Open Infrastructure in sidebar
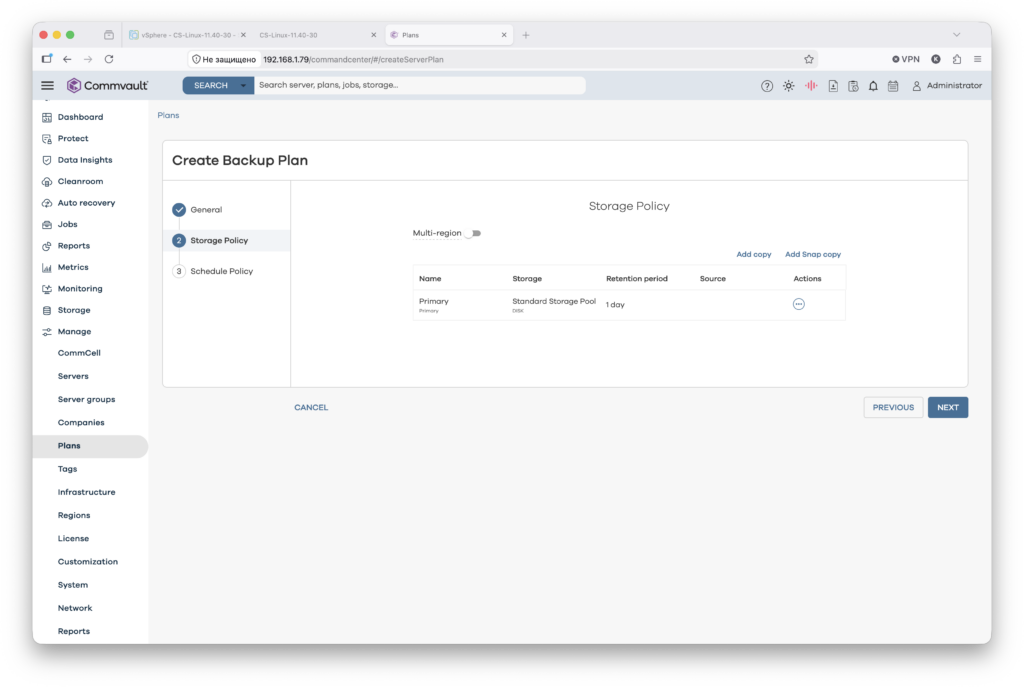1024x687 pixels. (86, 492)
